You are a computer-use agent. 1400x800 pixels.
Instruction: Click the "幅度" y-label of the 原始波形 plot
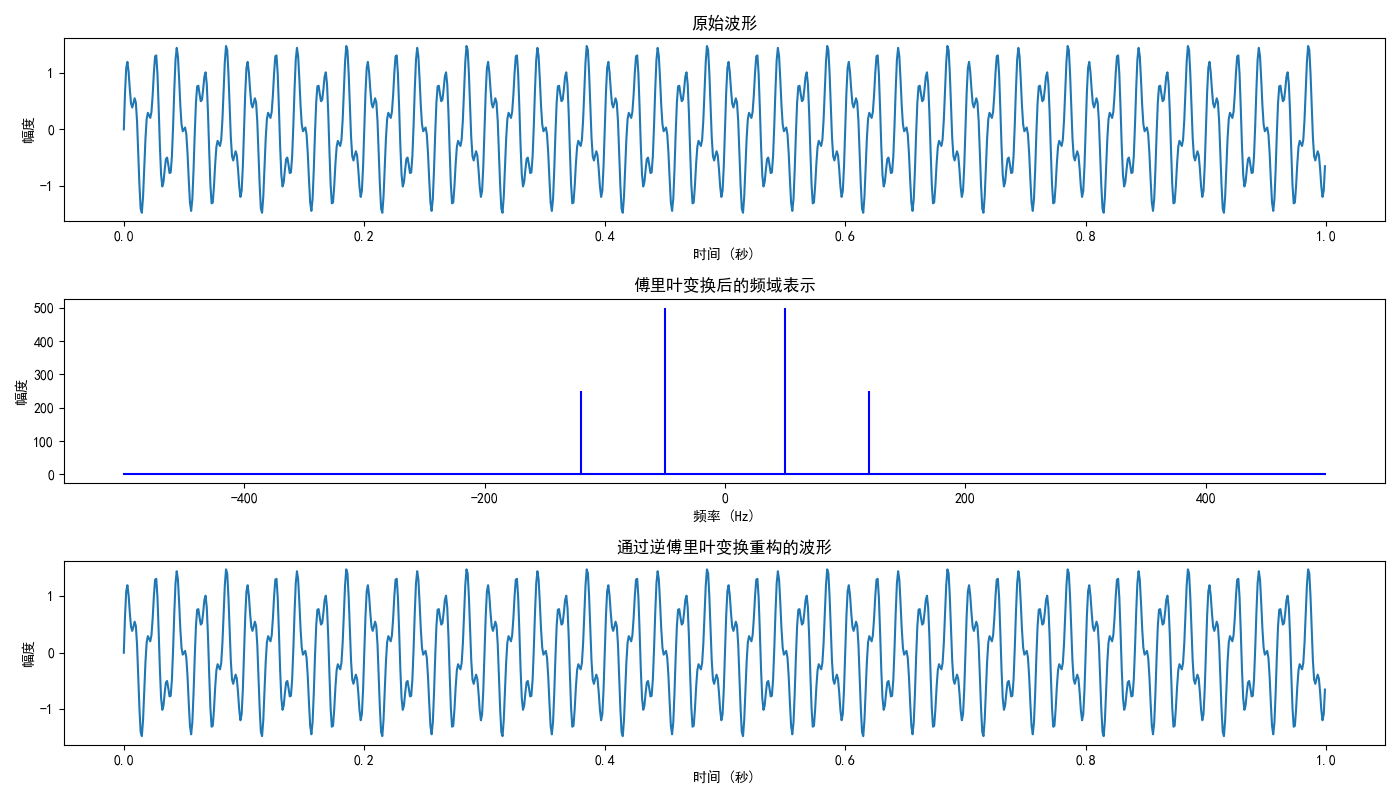[x=28, y=129]
